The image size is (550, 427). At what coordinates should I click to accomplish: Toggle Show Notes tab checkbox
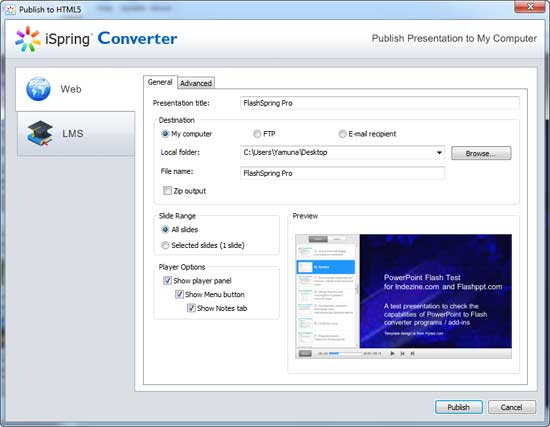tap(191, 308)
